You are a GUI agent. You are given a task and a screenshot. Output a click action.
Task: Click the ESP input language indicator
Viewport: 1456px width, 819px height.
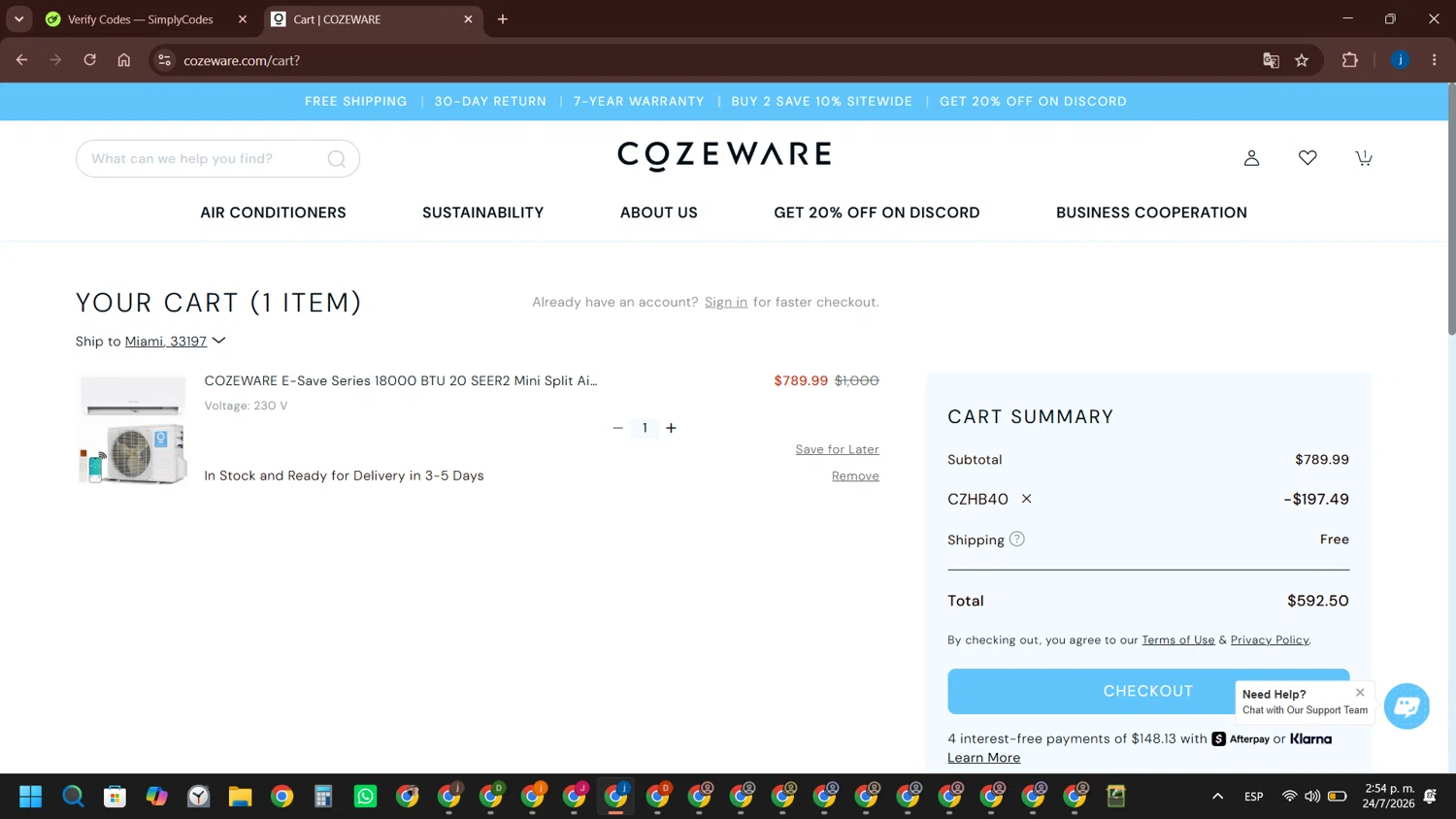(1253, 797)
